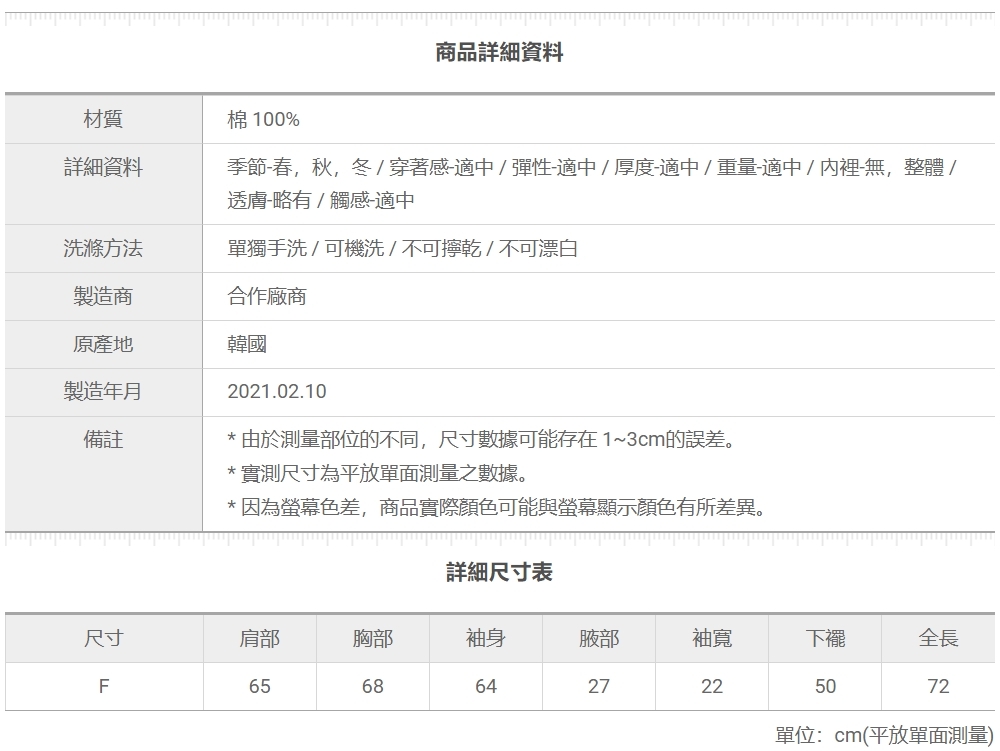
Task: Select the 袖寬 column header
Action: click(713, 638)
